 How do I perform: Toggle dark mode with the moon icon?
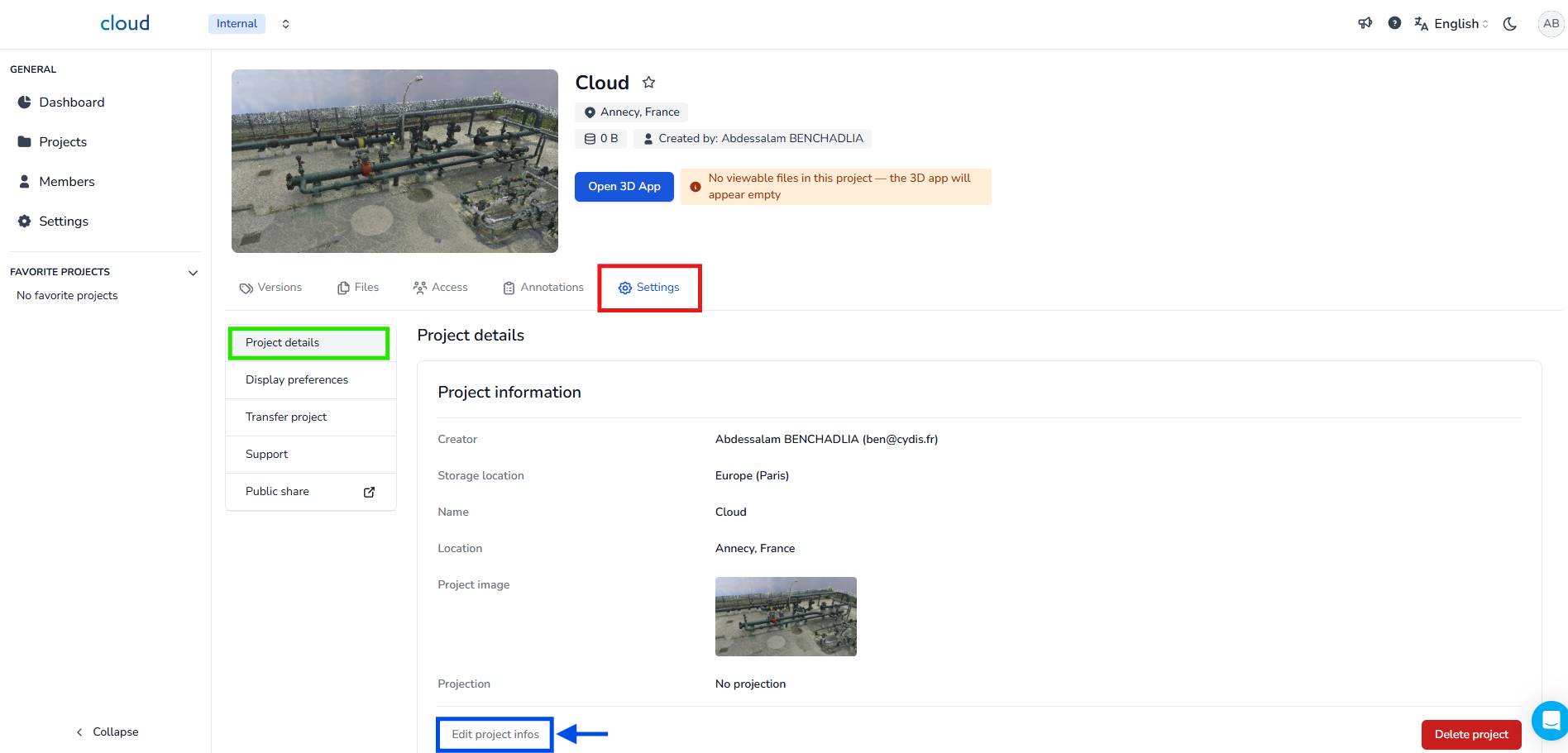[x=1509, y=24]
